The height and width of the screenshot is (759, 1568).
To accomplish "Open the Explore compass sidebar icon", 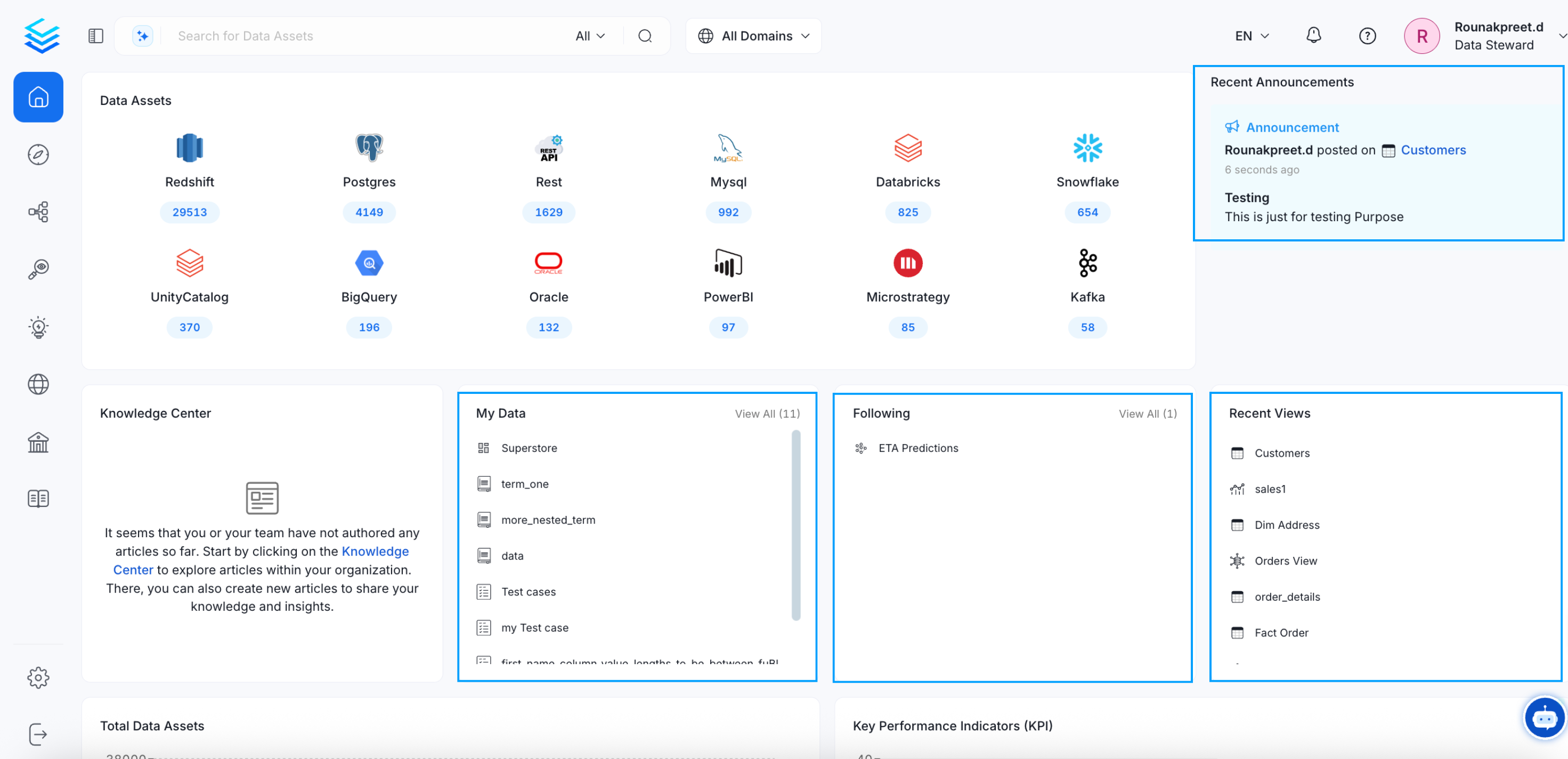I will [38, 155].
